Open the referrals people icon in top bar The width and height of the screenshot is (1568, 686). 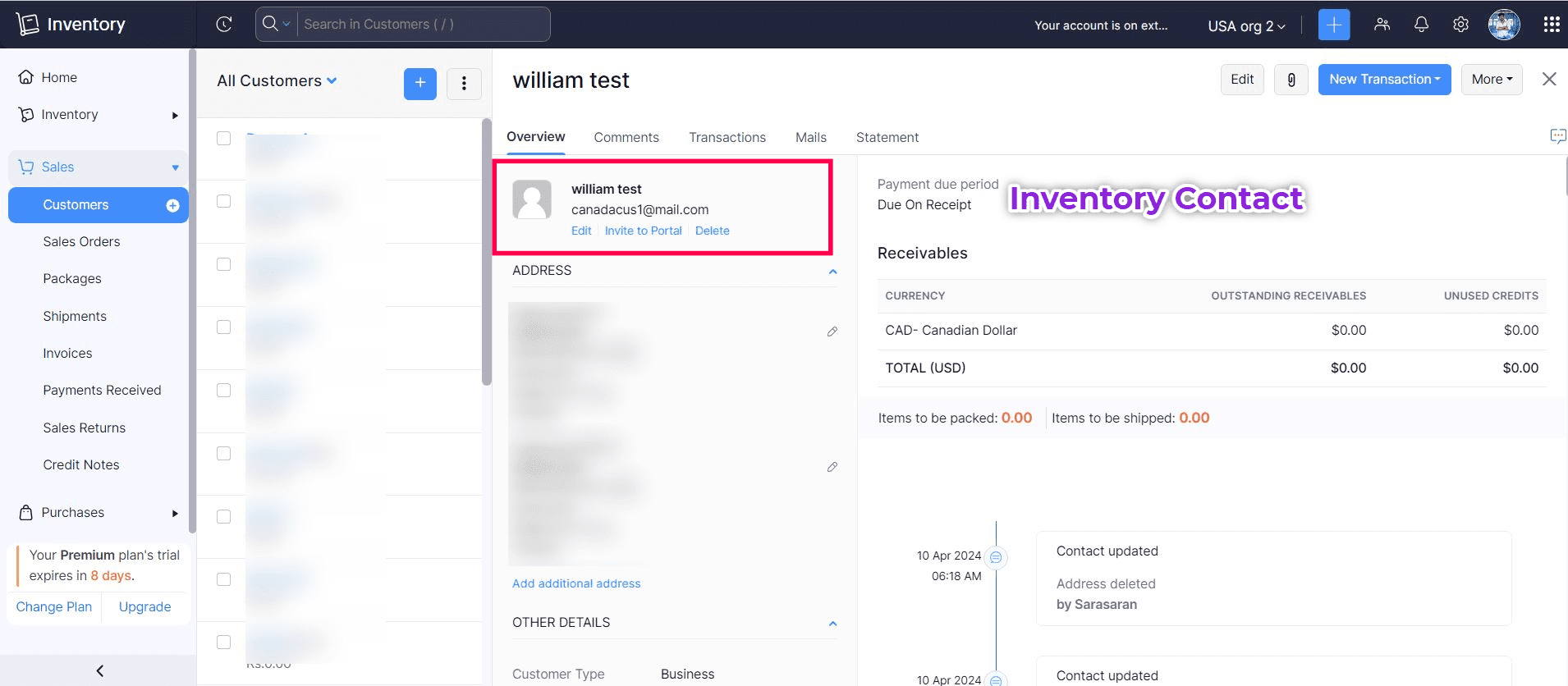coord(1382,25)
